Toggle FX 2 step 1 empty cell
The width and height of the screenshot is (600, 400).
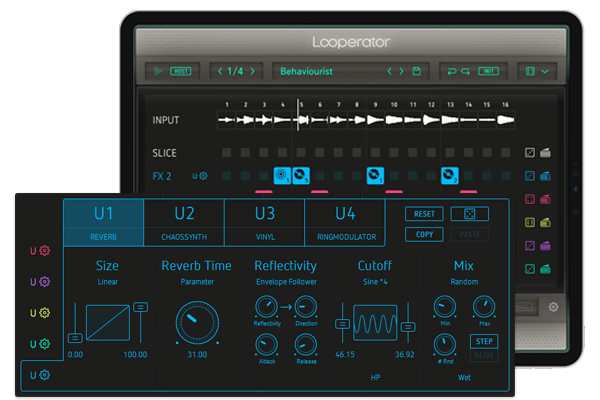click(227, 176)
